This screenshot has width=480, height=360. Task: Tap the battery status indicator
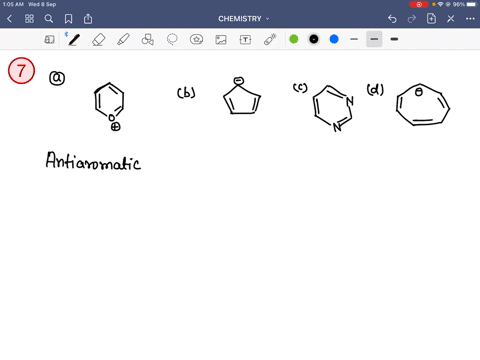[472, 4]
